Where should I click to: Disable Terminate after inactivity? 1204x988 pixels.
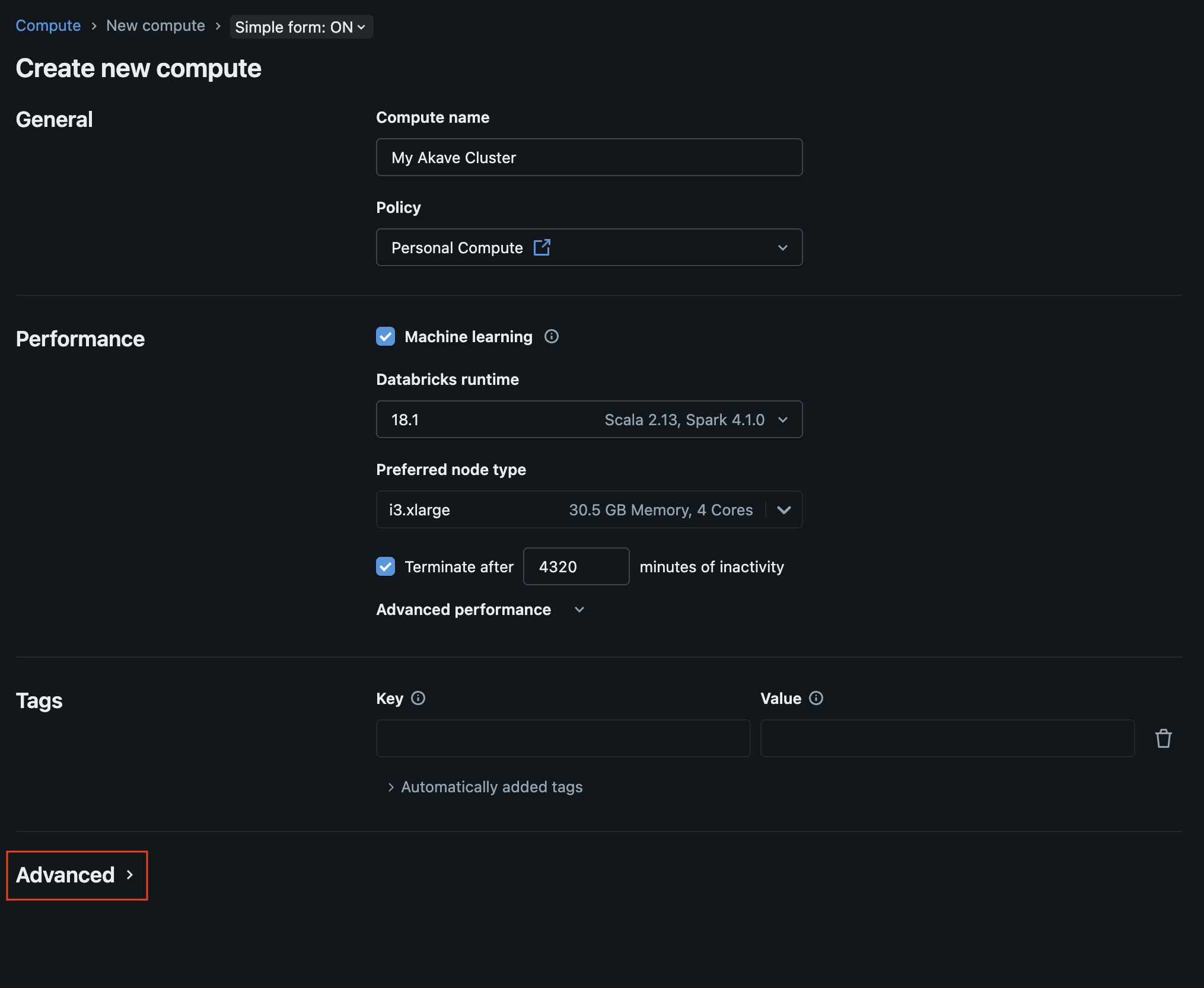coord(386,566)
